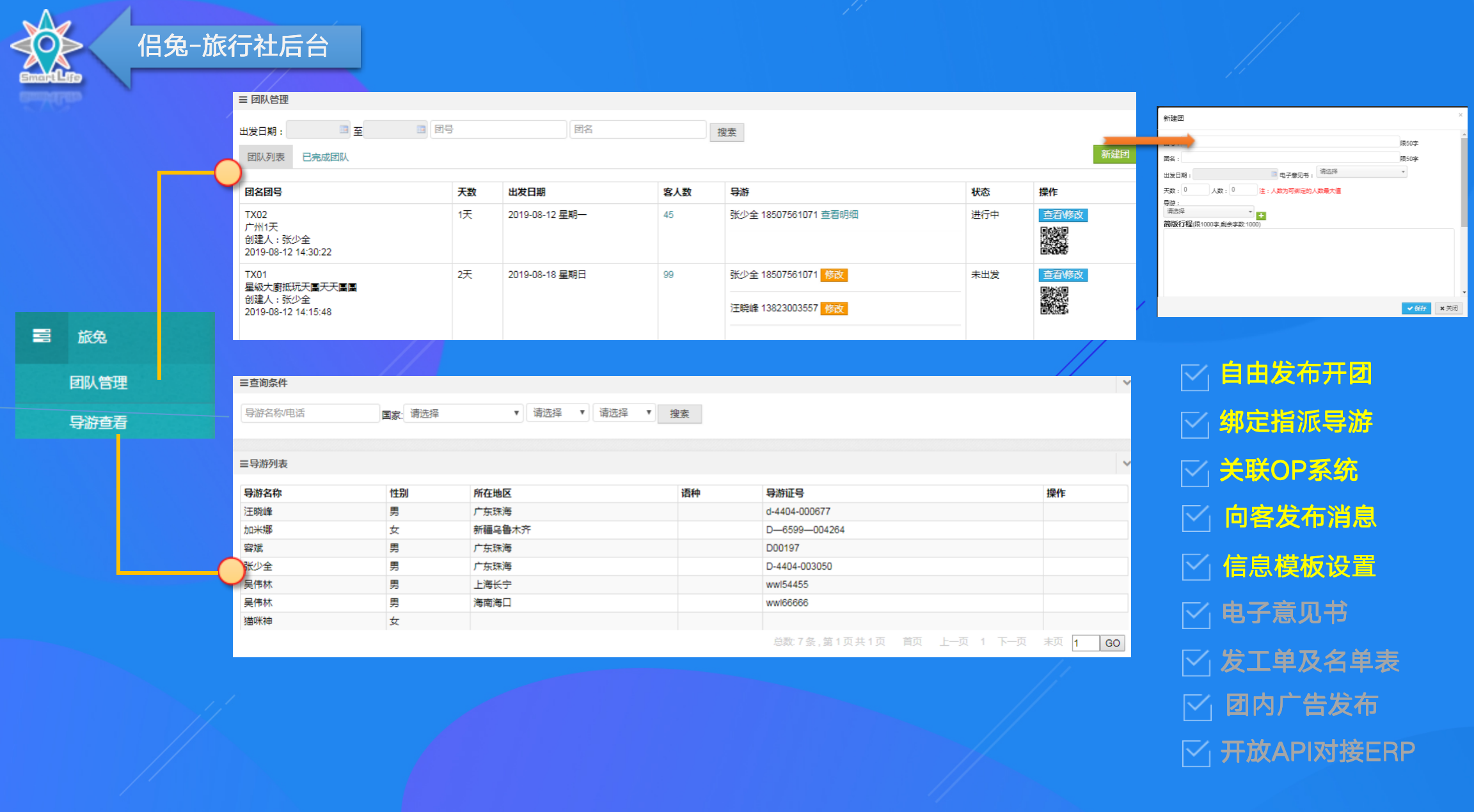Viewport: 1474px width, 812px height.
Task: Focus the 天数 input in dialog
Action: [x=1195, y=190]
